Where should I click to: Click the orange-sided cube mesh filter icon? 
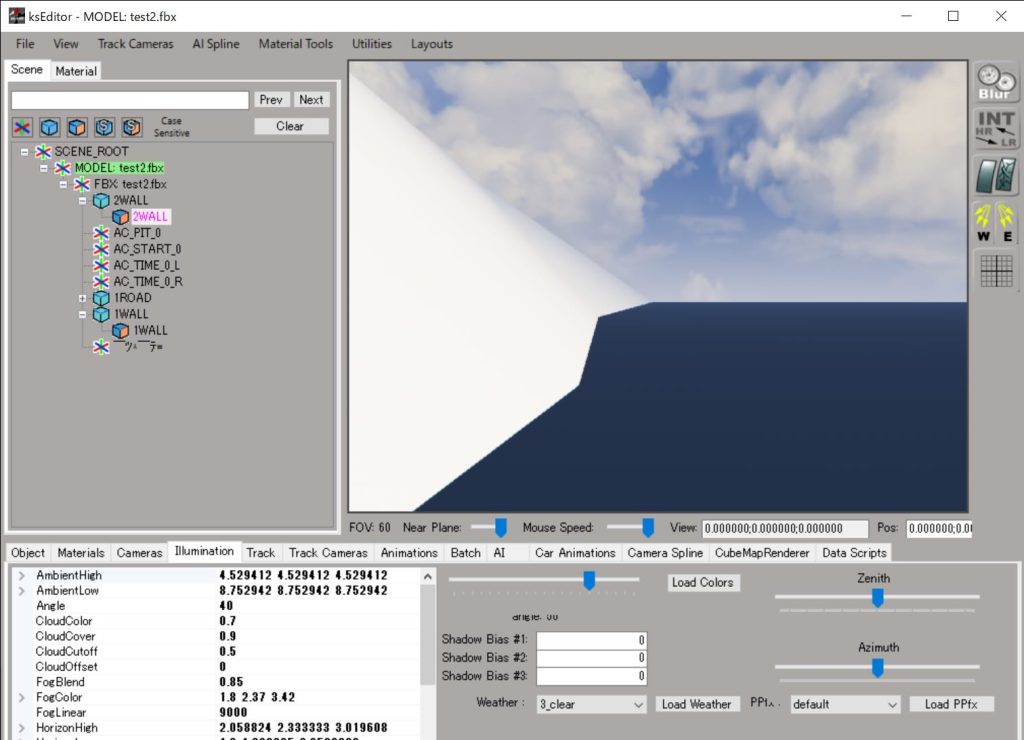pos(77,127)
